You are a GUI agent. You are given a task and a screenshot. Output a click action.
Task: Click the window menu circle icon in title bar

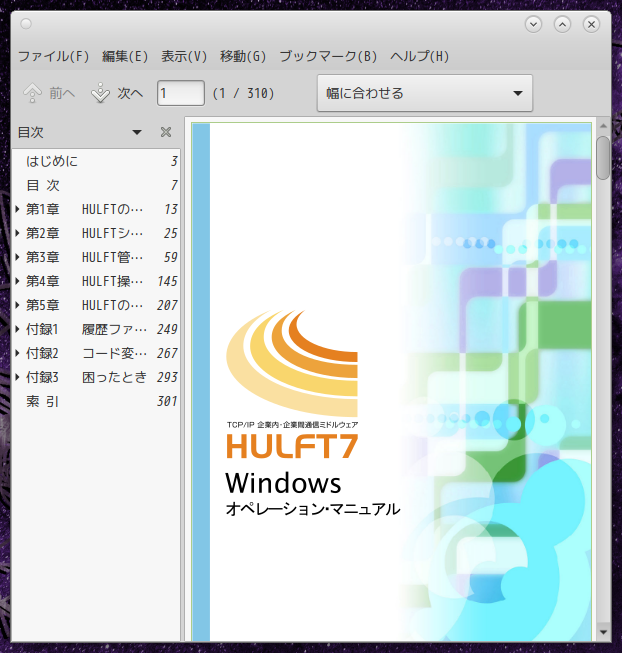(26, 24)
